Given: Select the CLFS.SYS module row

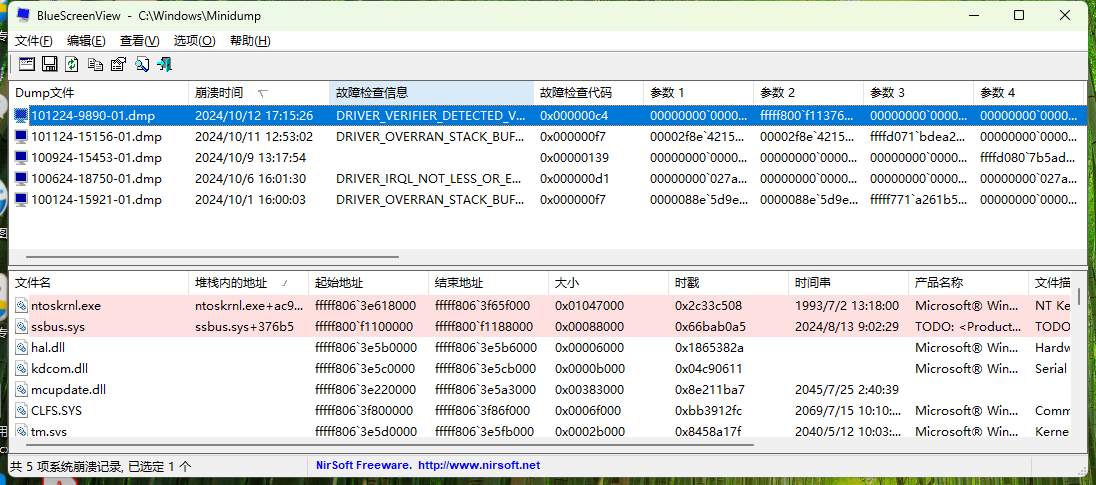Looking at the screenshot, I should tap(540, 410).
